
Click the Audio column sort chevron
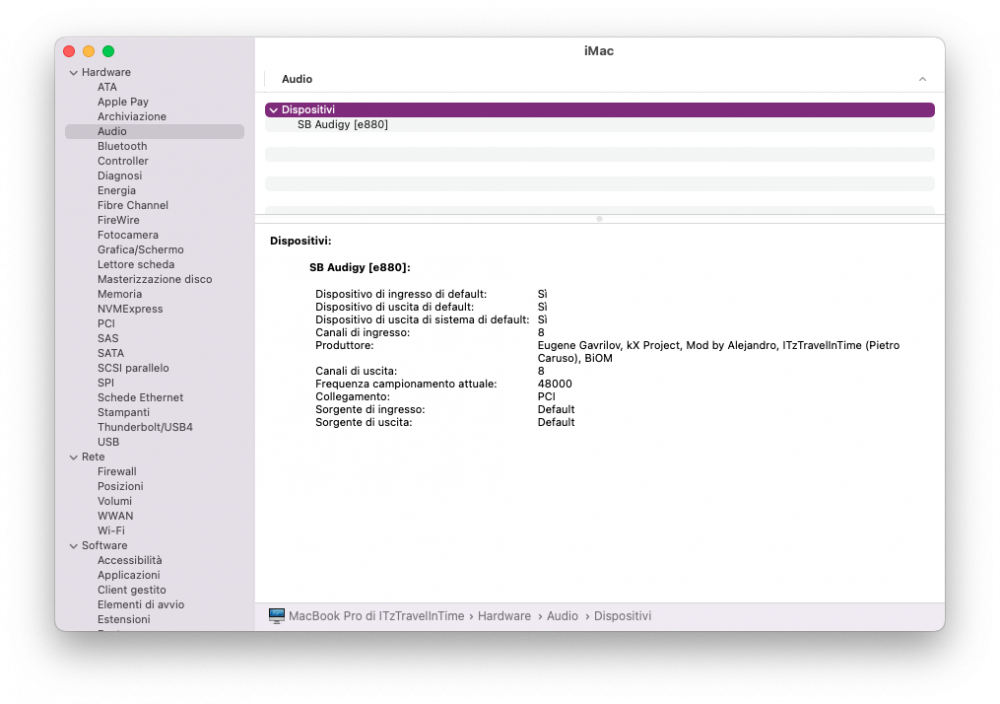click(x=922, y=79)
